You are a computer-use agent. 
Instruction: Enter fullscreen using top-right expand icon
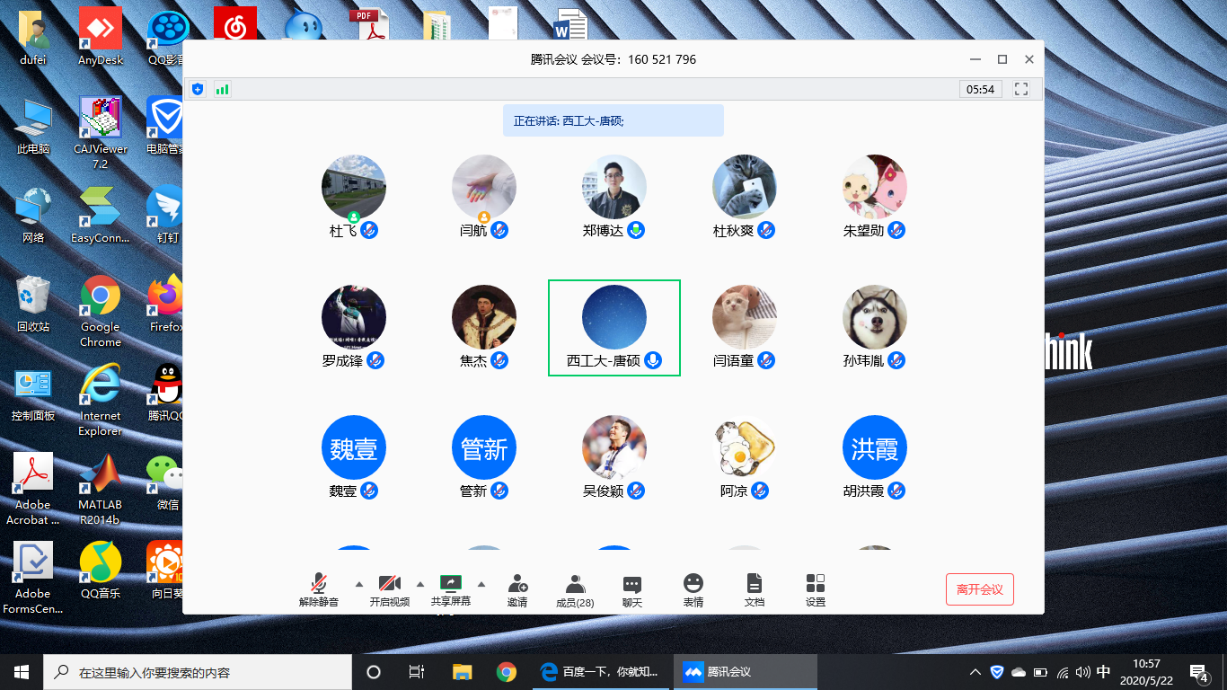[x=1021, y=89]
